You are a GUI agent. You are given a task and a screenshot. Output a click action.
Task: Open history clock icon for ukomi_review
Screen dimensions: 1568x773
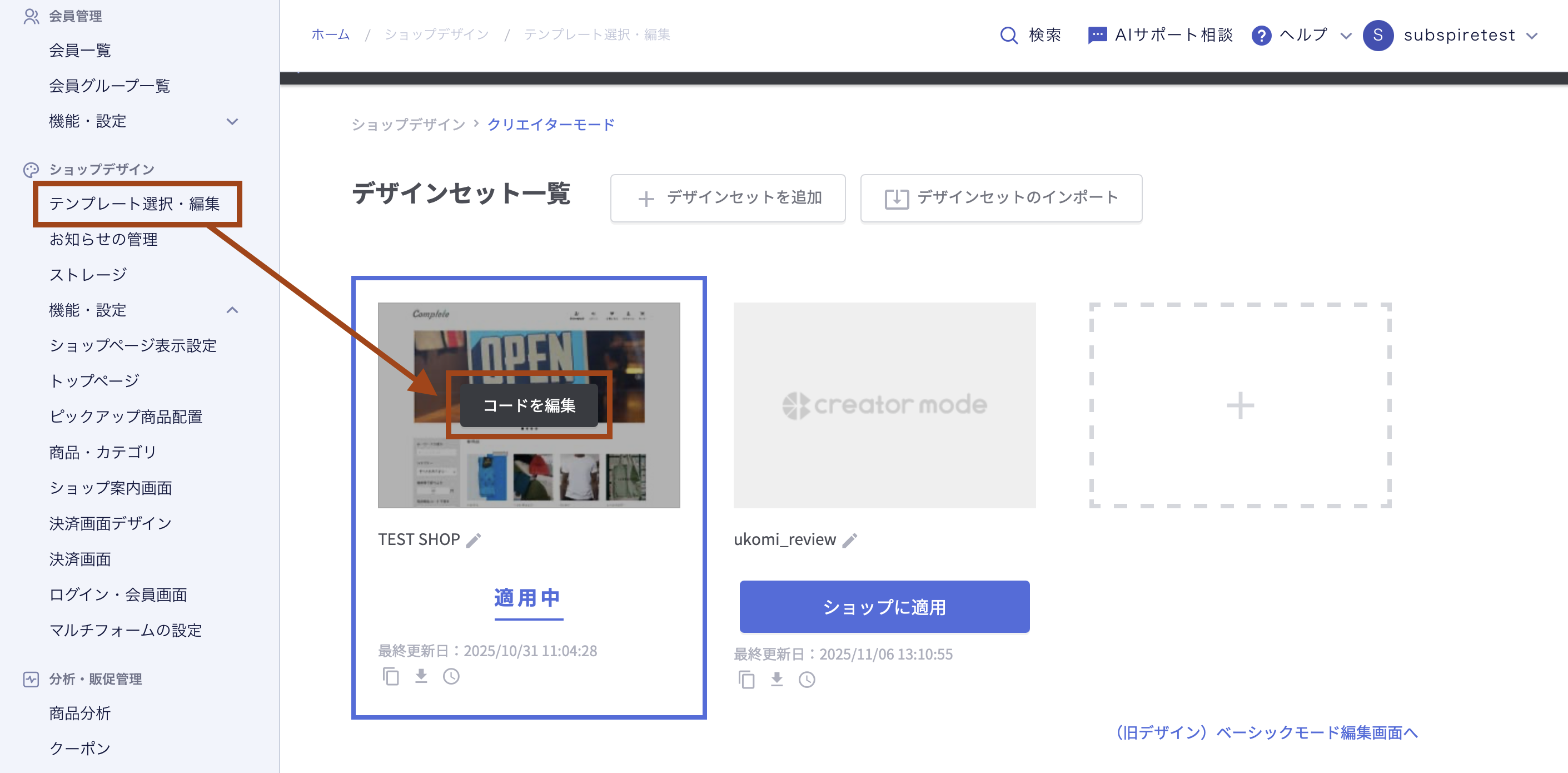tap(807, 680)
